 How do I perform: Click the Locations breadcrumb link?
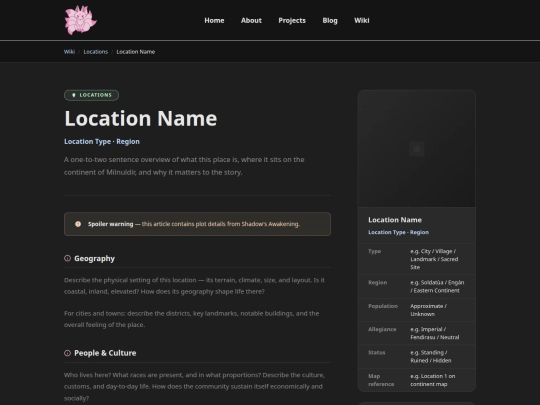pyautogui.click(x=95, y=52)
